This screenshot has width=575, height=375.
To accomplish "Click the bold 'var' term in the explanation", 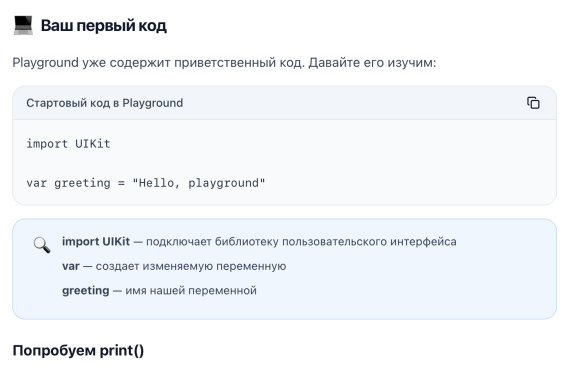I will (x=71, y=266).
